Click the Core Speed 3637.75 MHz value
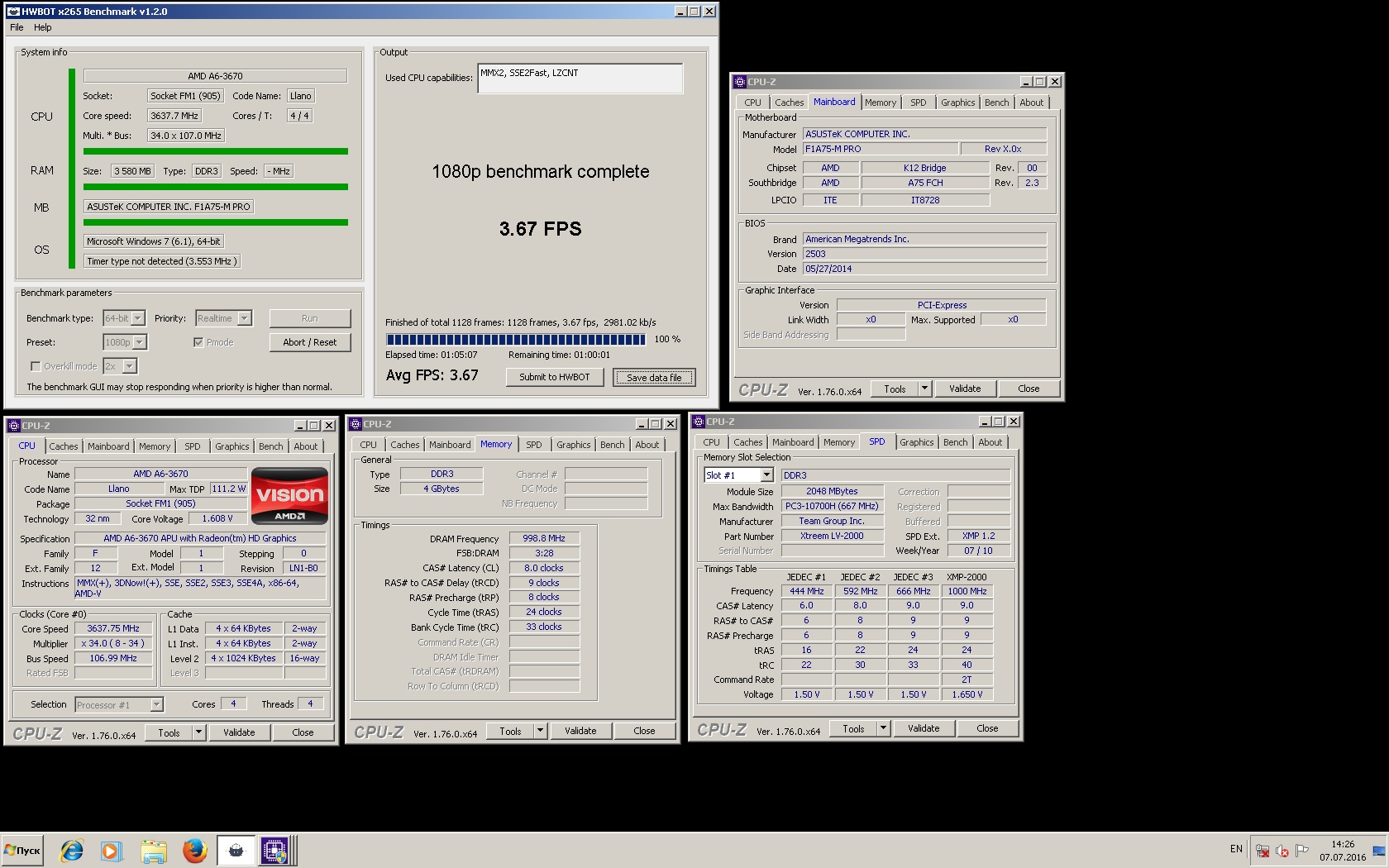The width and height of the screenshot is (1389, 868). tap(113, 628)
